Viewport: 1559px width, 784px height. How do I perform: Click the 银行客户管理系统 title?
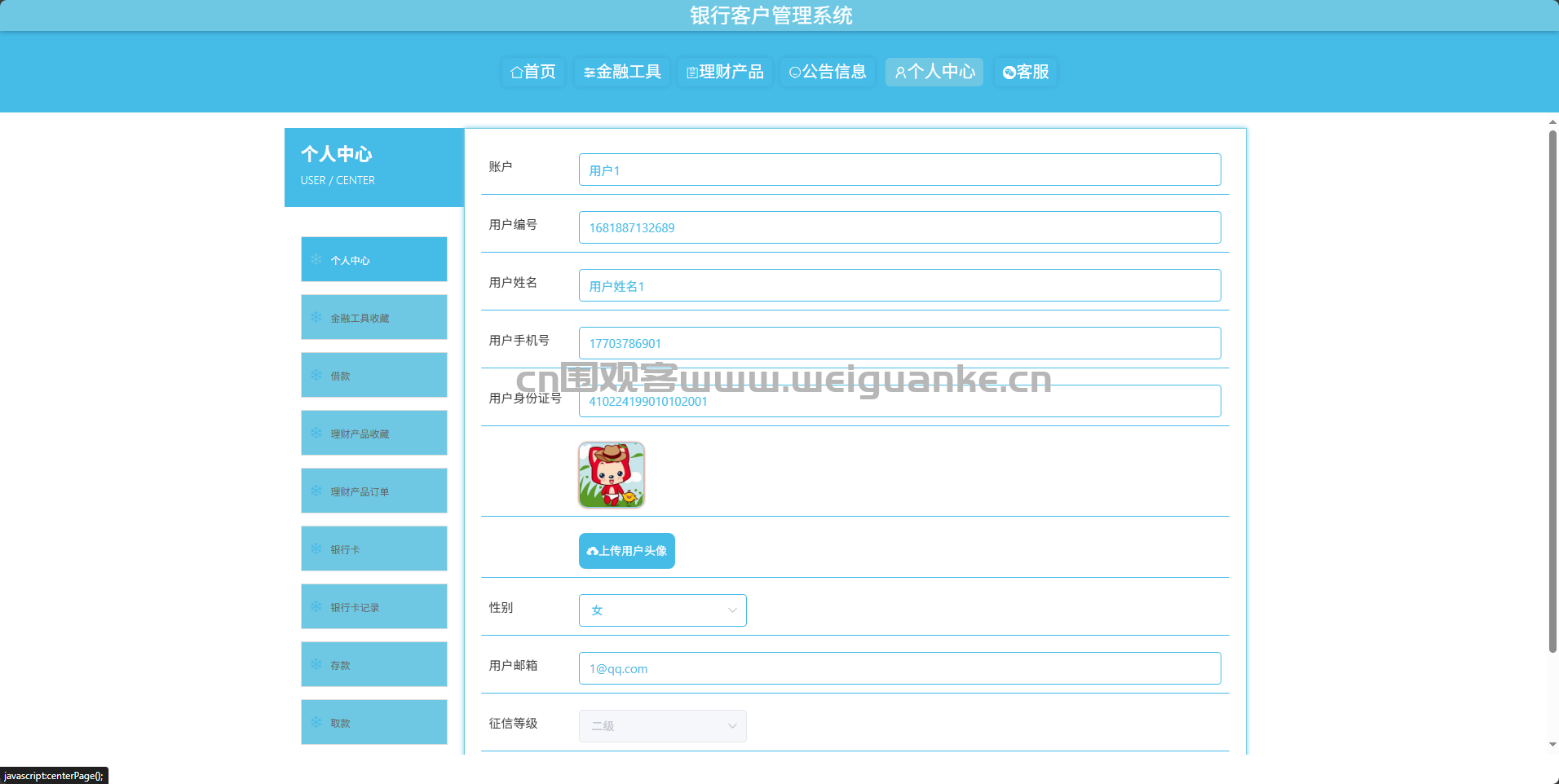[771, 15]
